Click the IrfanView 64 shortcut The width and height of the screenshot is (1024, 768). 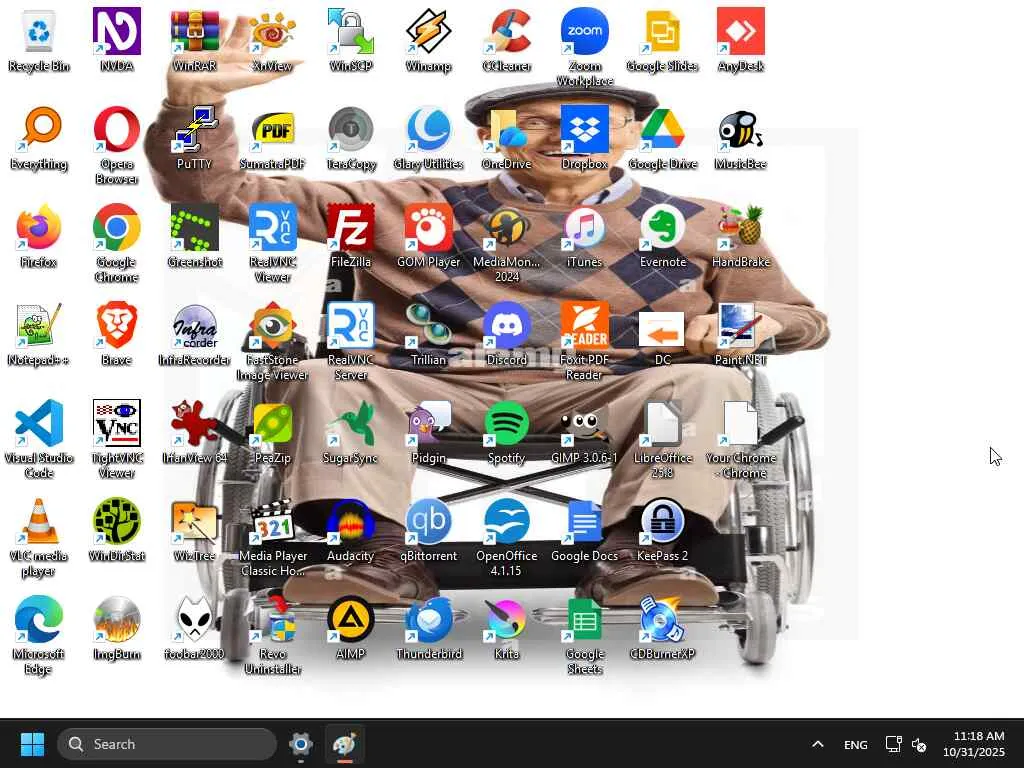pos(195,432)
